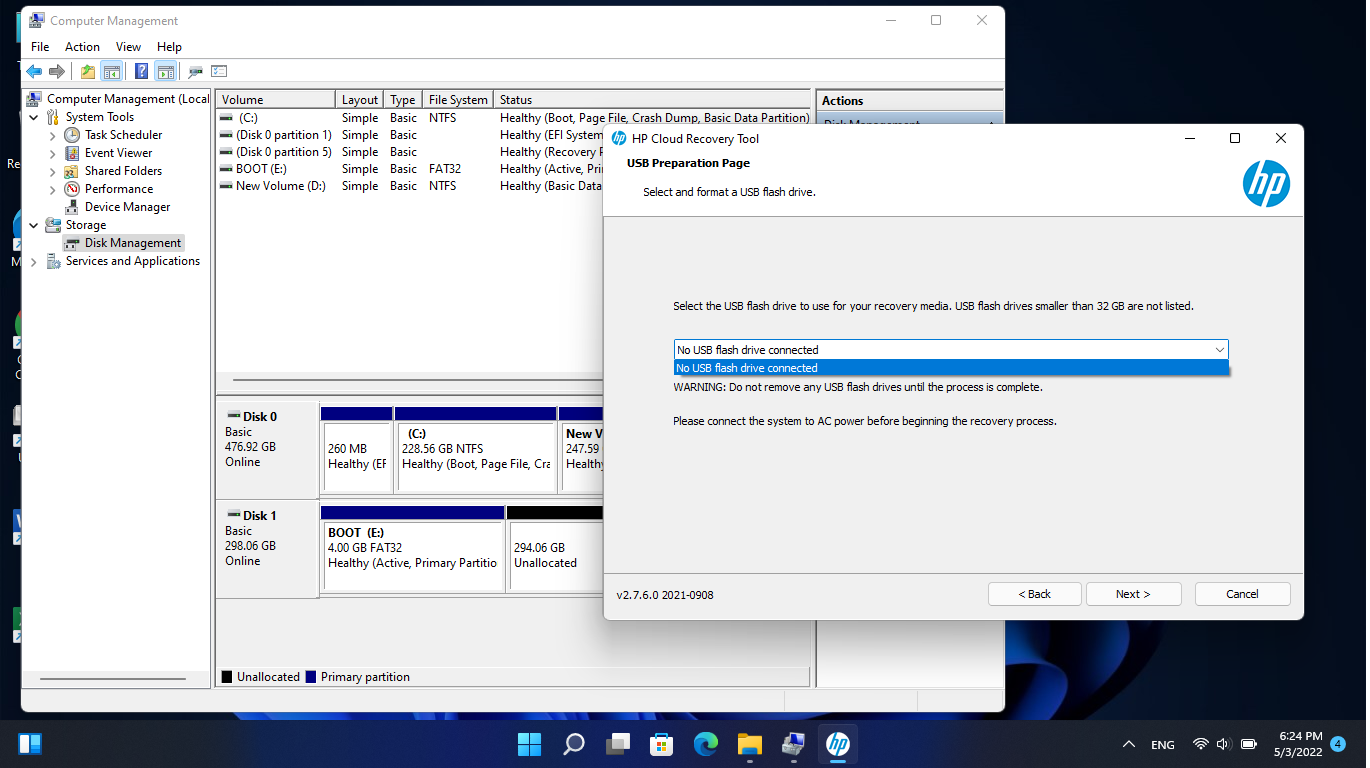The height and width of the screenshot is (768, 1370).
Task: Open the USB flash drive selection dropdown
Action: (x=1219, y=349)
